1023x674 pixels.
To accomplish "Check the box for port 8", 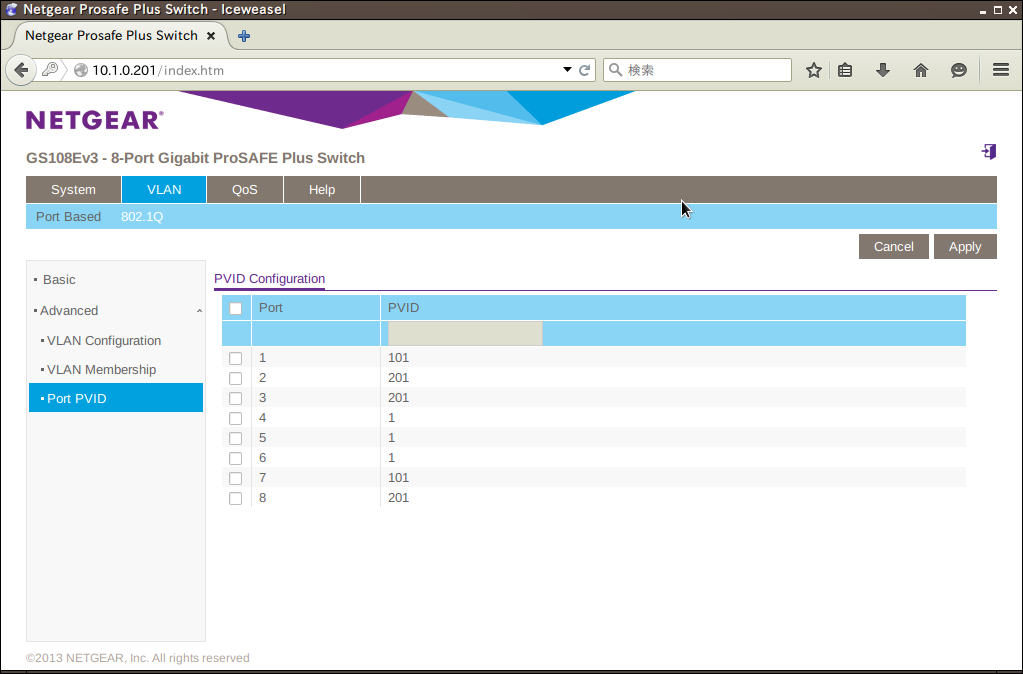I will (236, 498).
